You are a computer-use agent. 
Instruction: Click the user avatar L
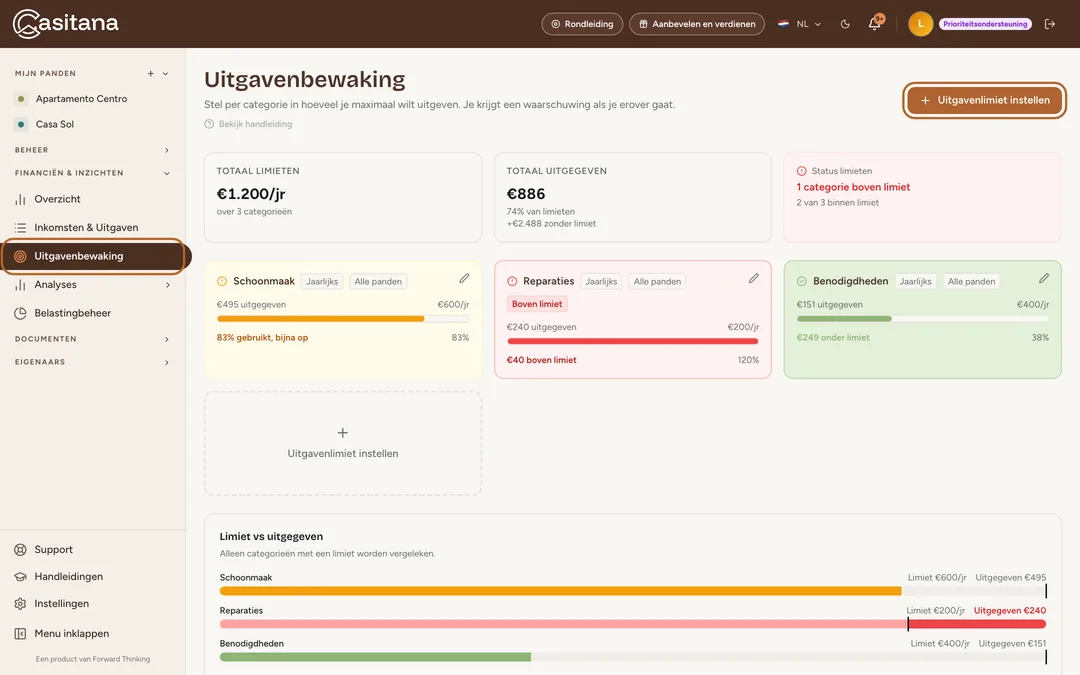coord(920,24)
